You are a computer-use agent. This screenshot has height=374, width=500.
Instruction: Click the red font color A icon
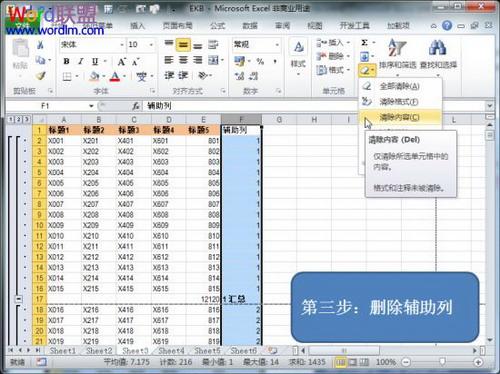(x=115, y=77)
